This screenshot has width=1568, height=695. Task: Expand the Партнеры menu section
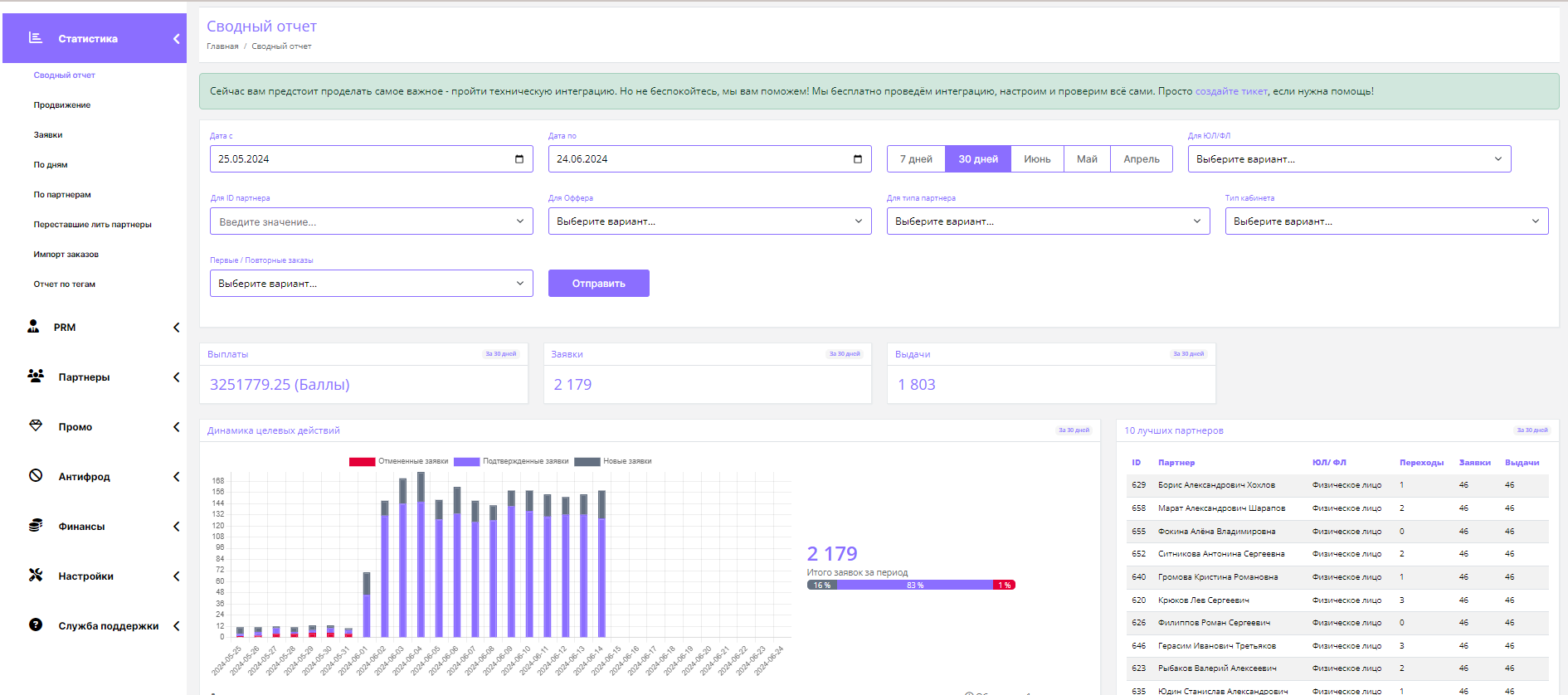coord(176,377)
